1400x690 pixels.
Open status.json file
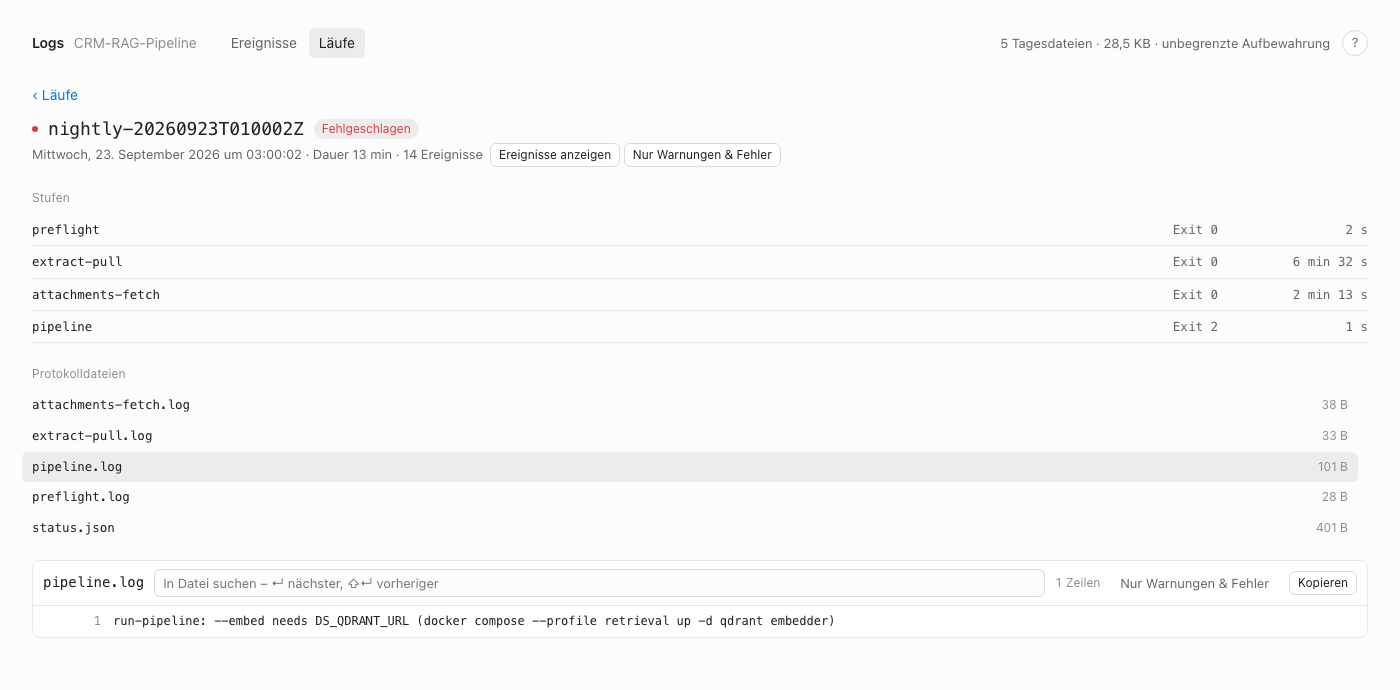(690, 528)
